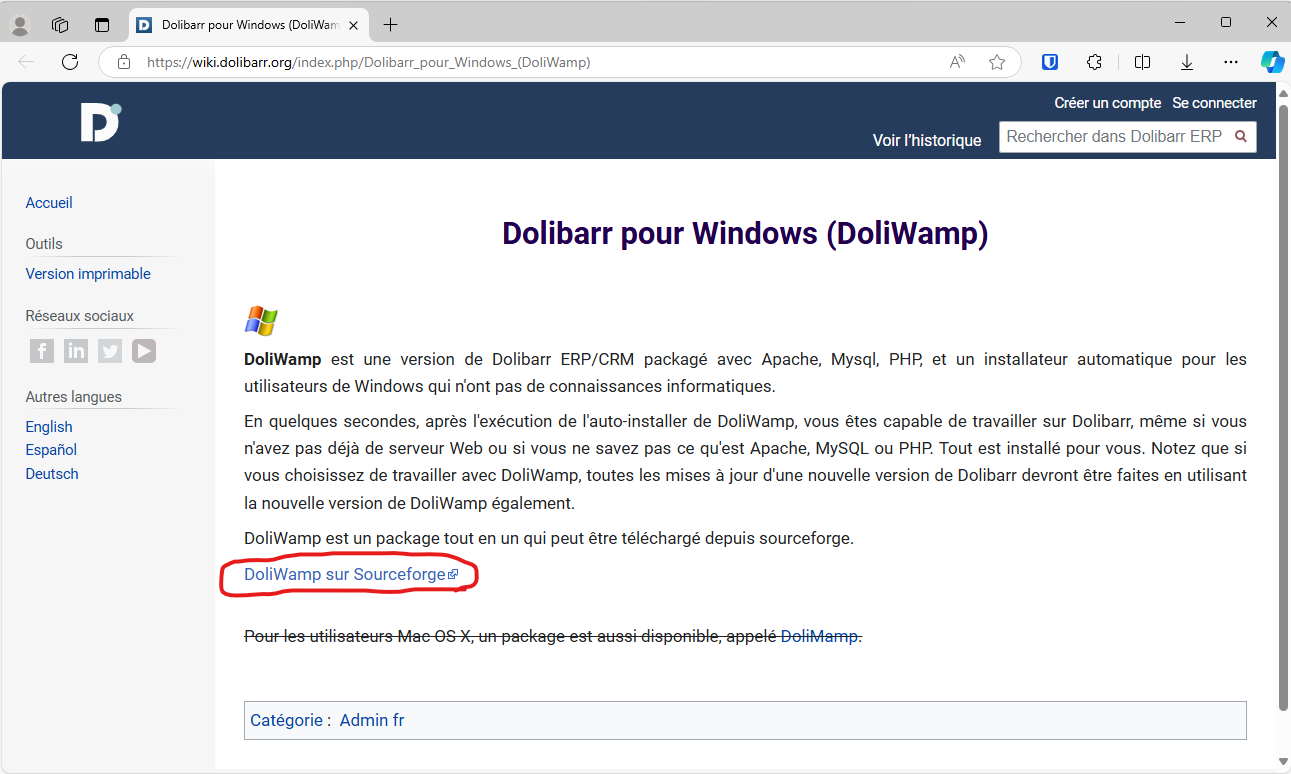1291x774 pixels.
Task: Add page to favorites star icon
Action: 997,62
